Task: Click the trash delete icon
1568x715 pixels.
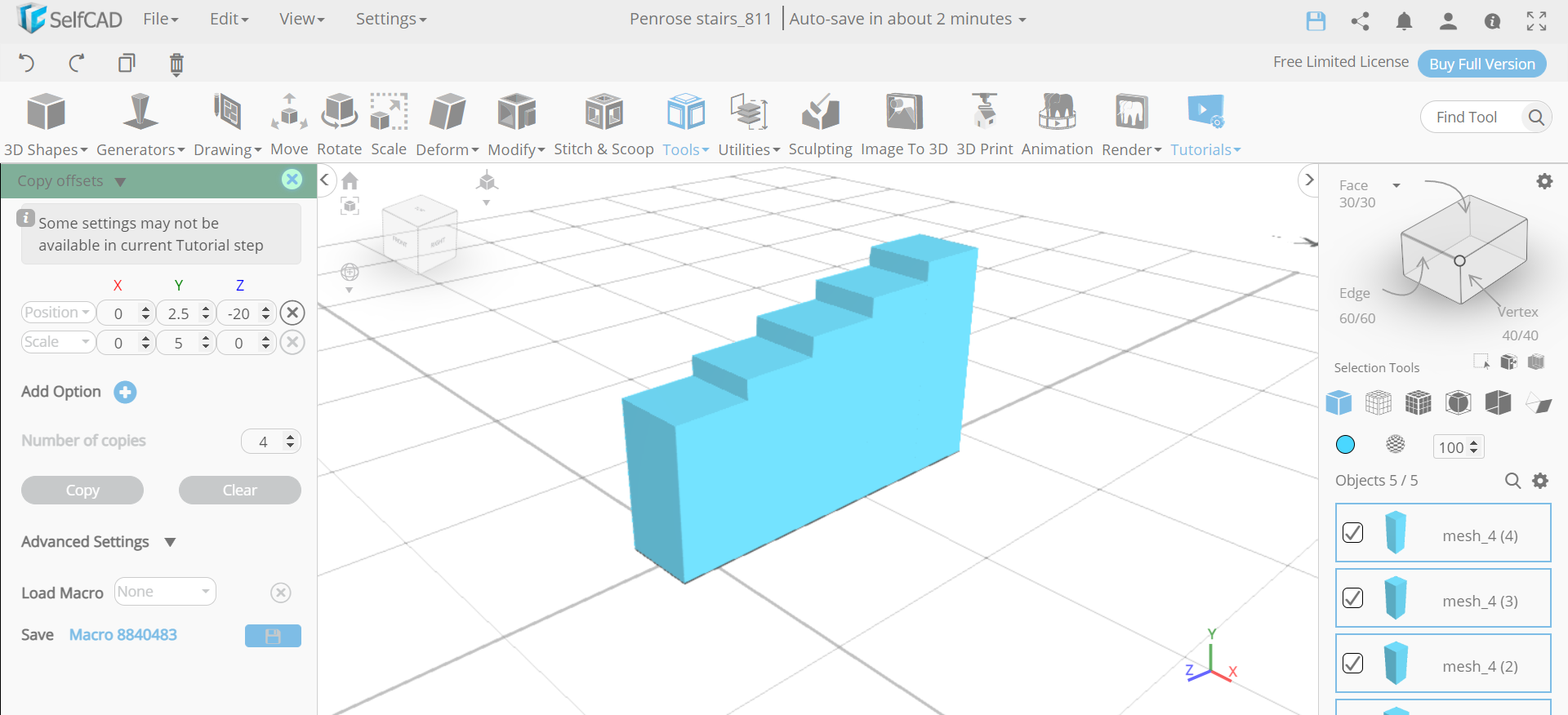Action: pyautogui.click(x=176, y=64)
